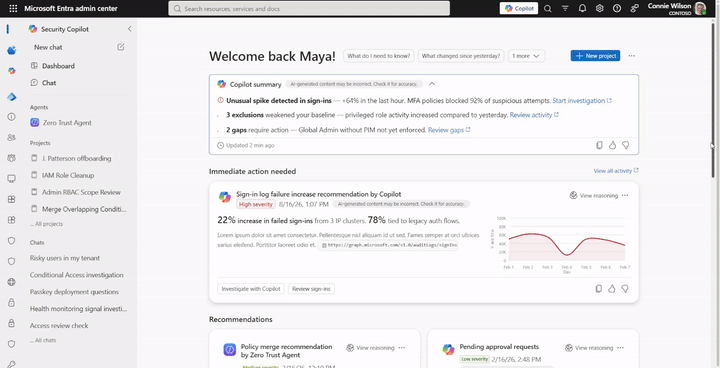This screenshot has height=368, width=720.
Task: Collapse the Copilot summary section
Action: [x=432, y=84]
